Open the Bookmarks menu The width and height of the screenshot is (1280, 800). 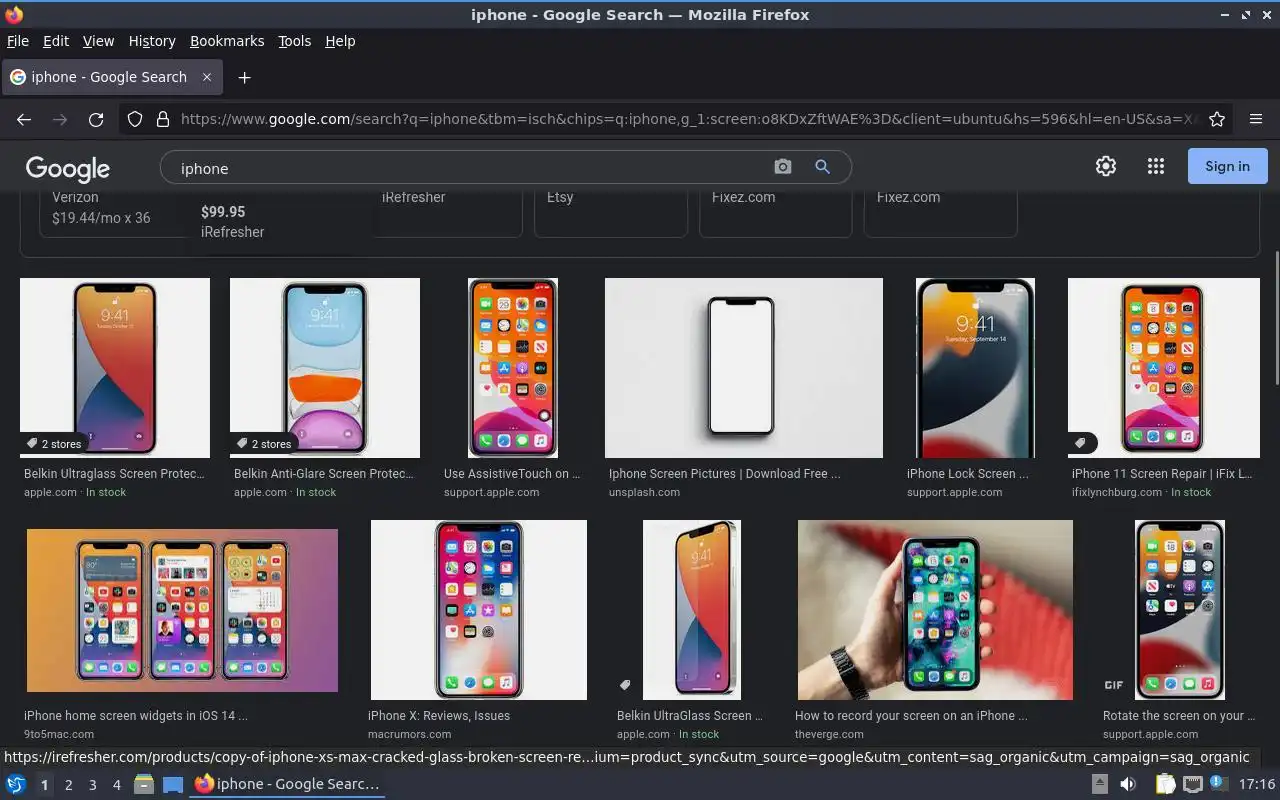pos(227,41)
